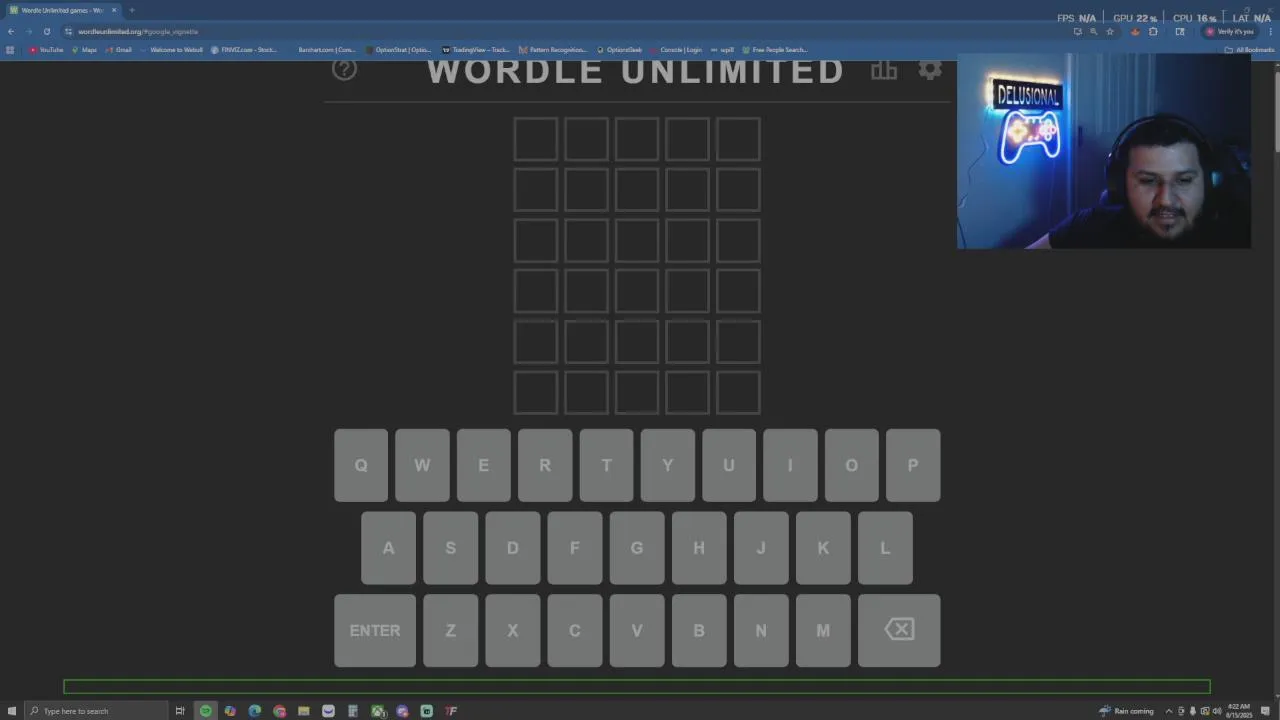Screen dimensions: 1280x720
Task: Tap the E key on the on-screen keyboard
Action: (x=484, y=465)
